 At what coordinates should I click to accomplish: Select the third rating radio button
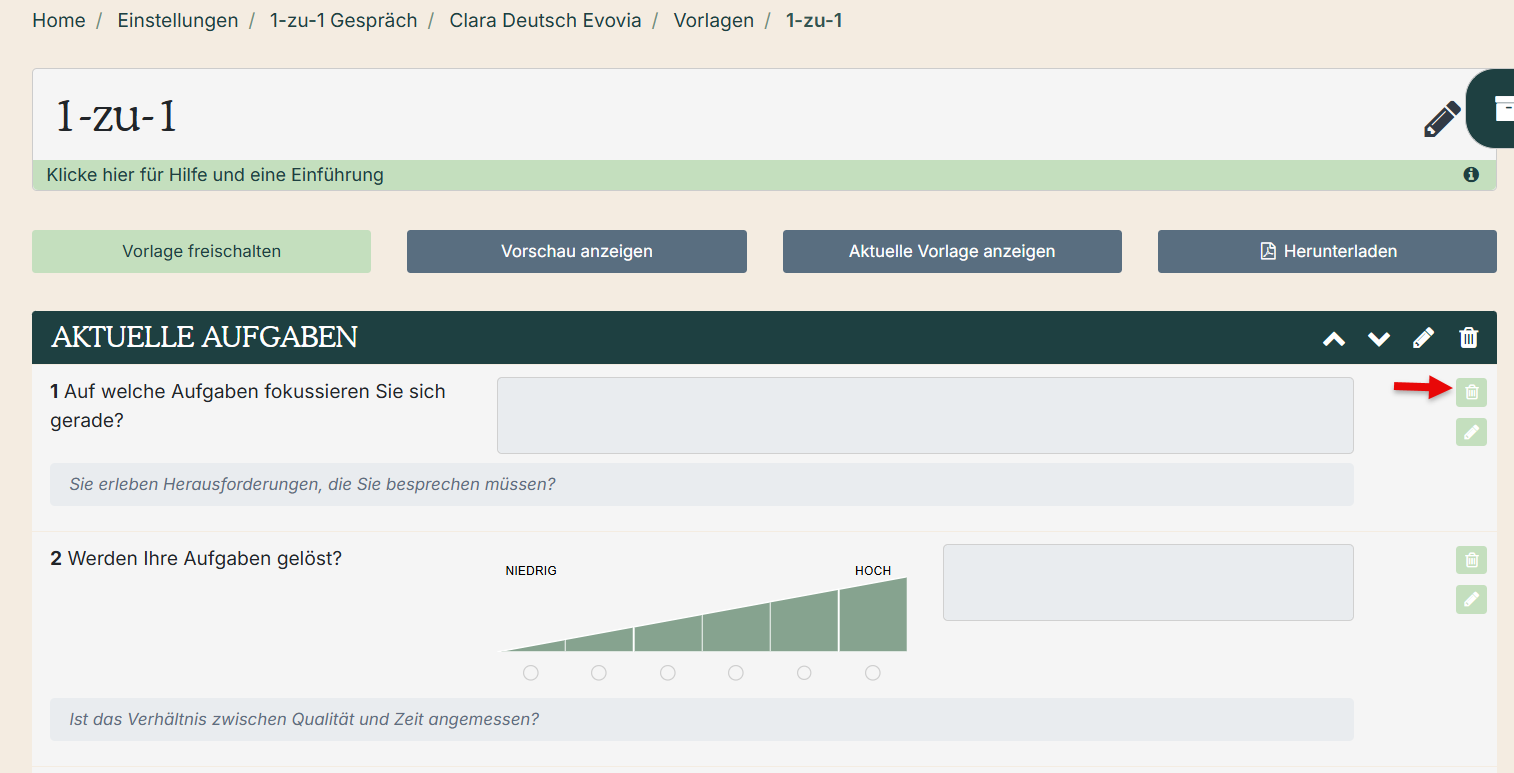point(668,673)
